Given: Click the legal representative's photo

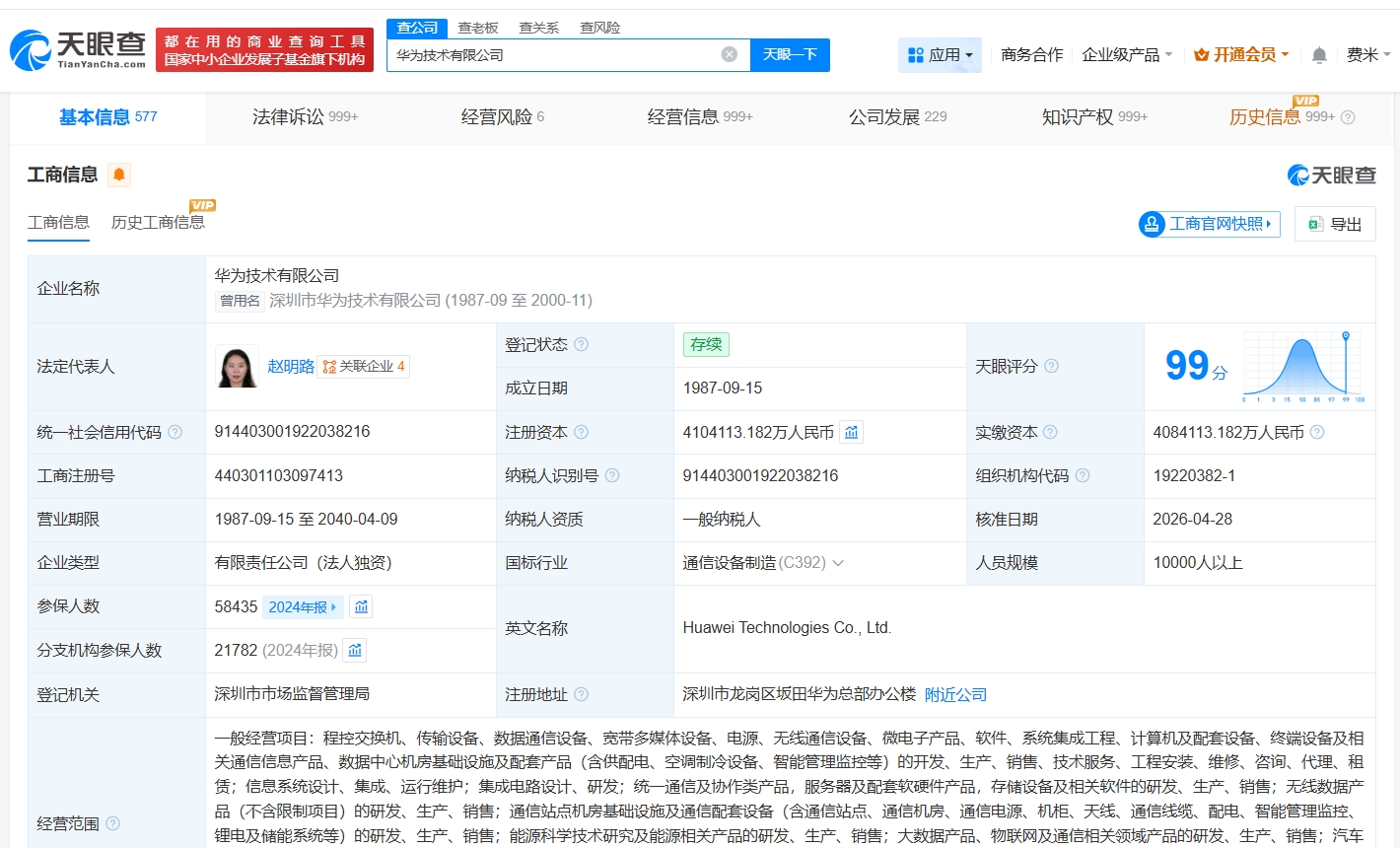Looking at the screenshot, I should (x=237, y=366).
